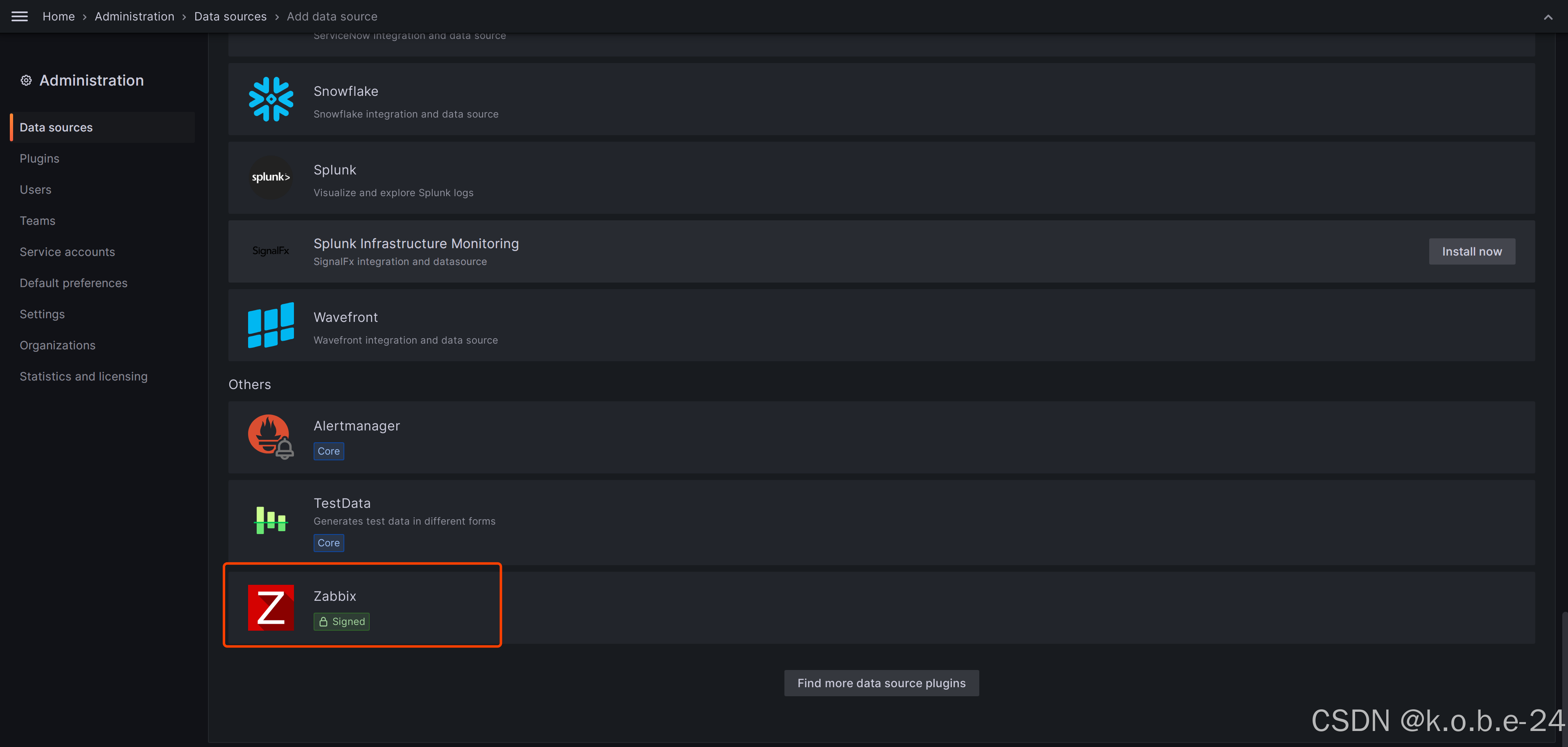
Task: Click the Signed badge under Zabbix
Action: 341,622
